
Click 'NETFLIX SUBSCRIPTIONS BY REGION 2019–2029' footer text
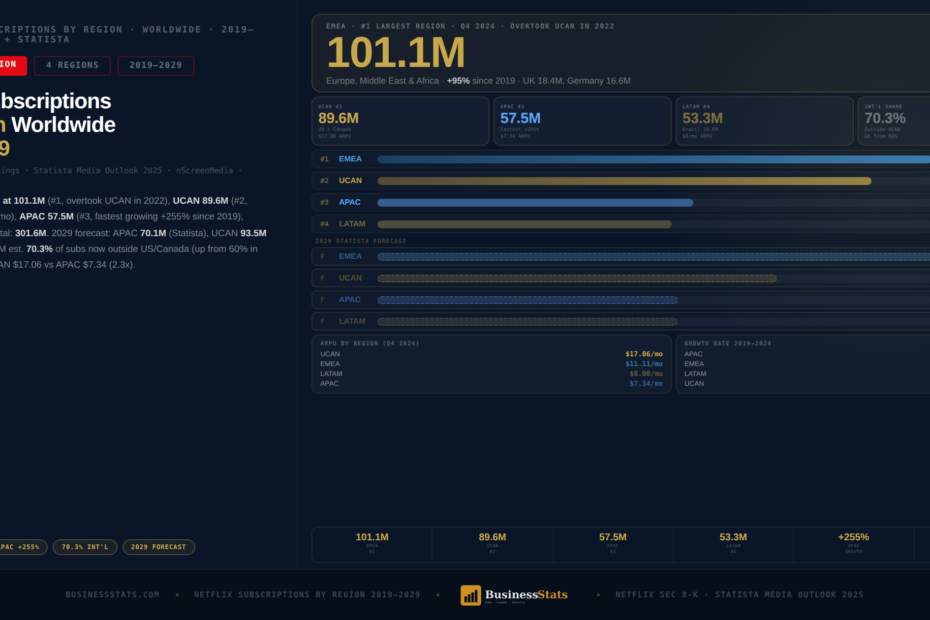(307, 594)
